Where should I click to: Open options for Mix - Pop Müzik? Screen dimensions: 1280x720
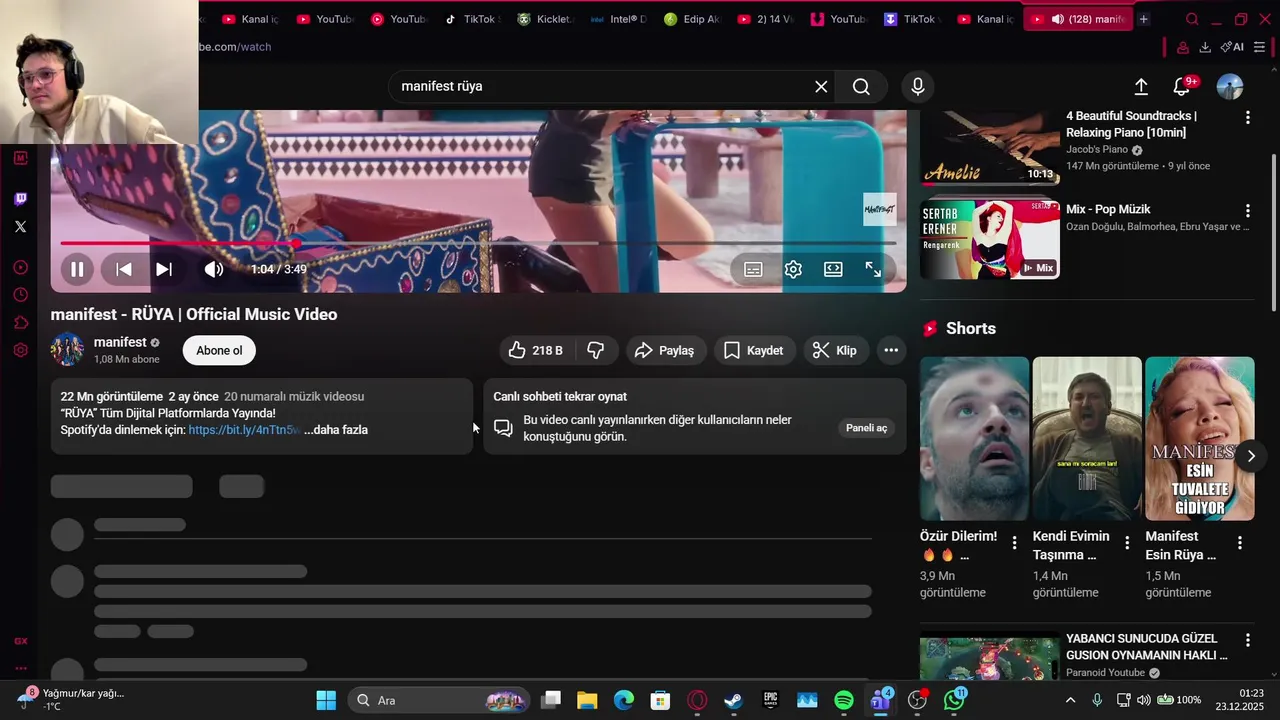coord(1247,211)
